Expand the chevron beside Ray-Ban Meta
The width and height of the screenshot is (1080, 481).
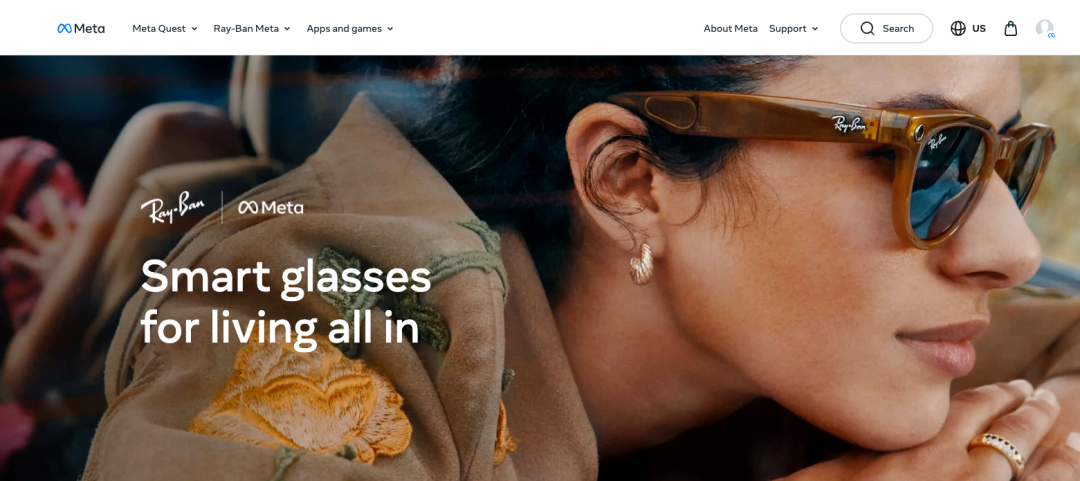pos(287,29)
